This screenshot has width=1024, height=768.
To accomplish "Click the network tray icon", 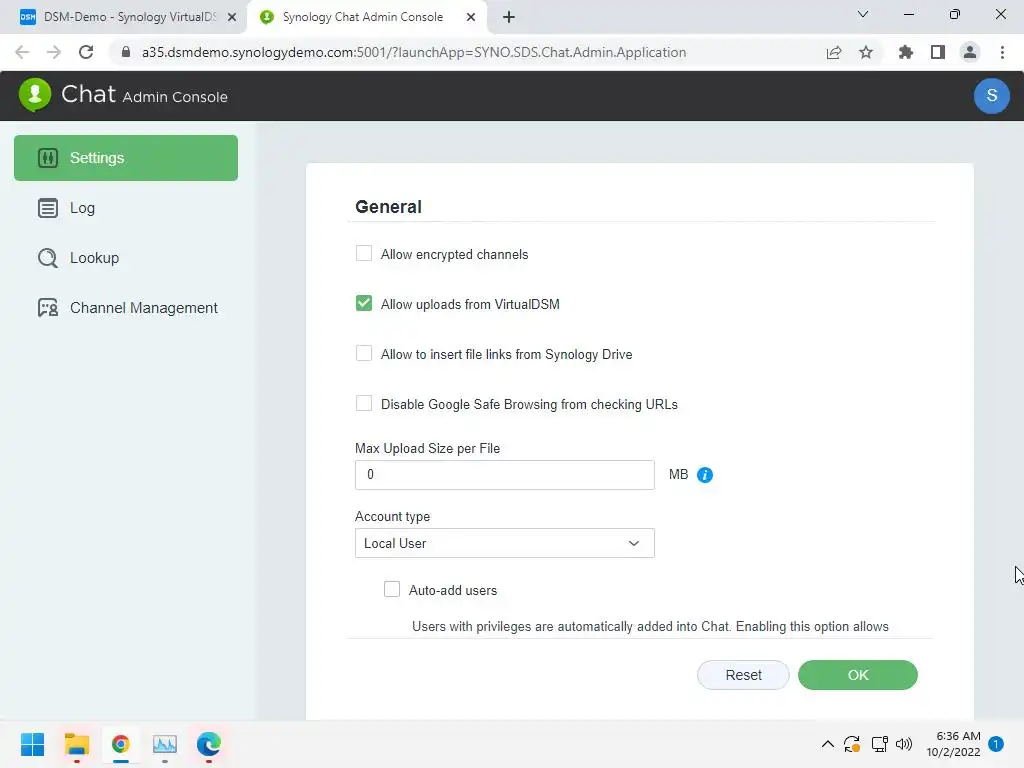I will pyautogui.click(x=879, y=744).
